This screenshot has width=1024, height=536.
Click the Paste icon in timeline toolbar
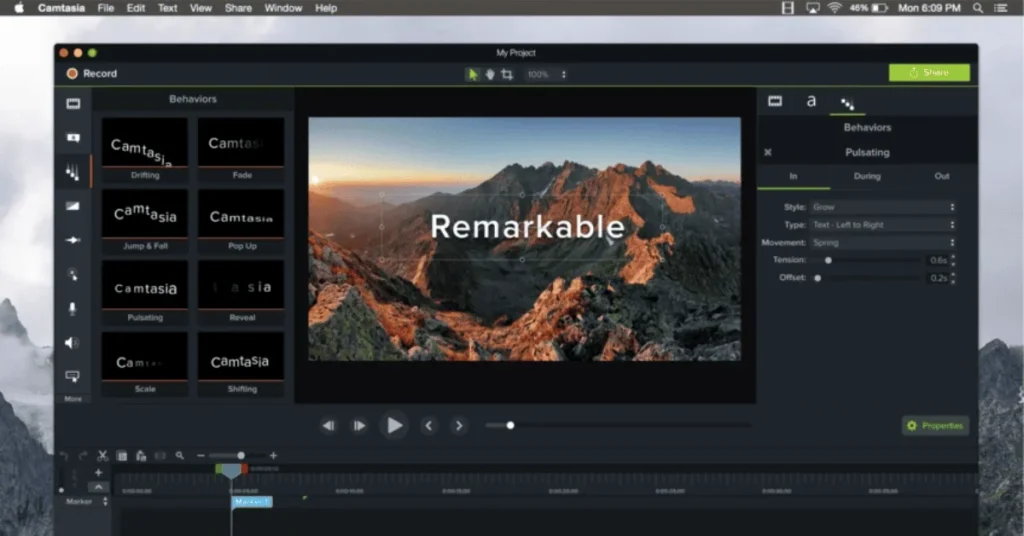click(x=141, y=456)
